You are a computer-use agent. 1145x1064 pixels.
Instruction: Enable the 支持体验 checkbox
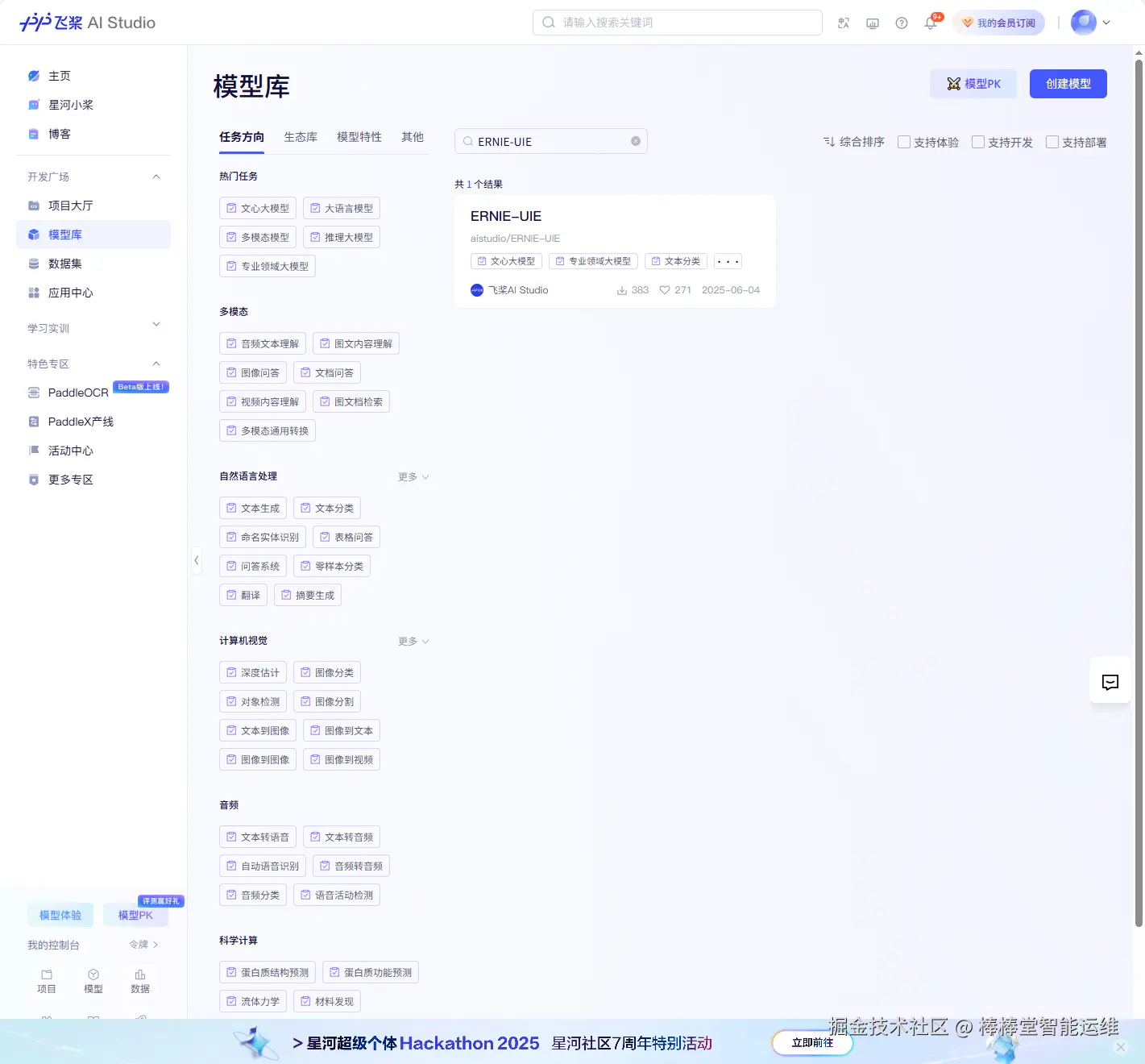click(x=904, y=142)
